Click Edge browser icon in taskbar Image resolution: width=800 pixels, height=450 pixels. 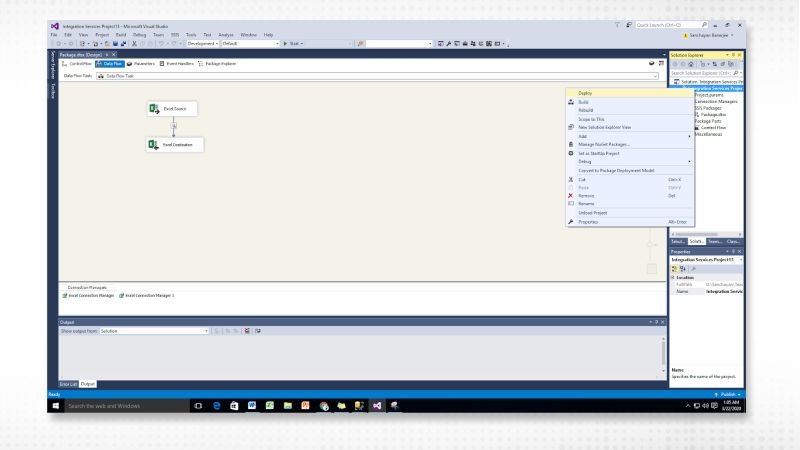tap(216, 406)
